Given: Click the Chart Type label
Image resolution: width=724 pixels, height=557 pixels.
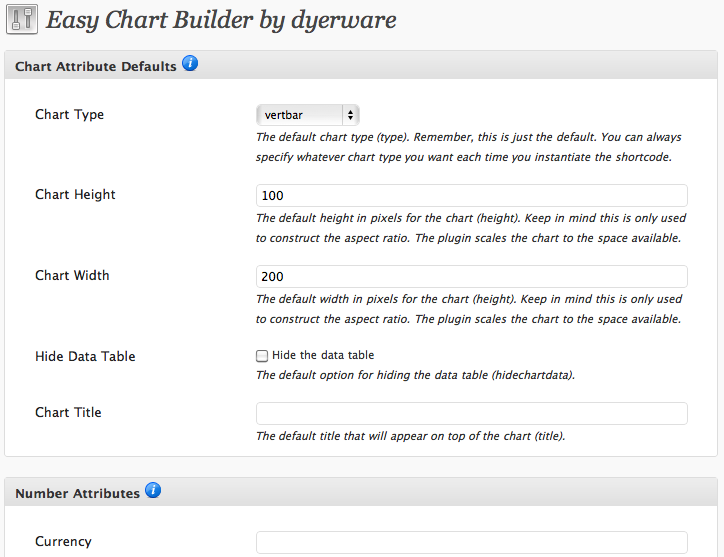Looking at the screenshot, I should click(69, 115).
